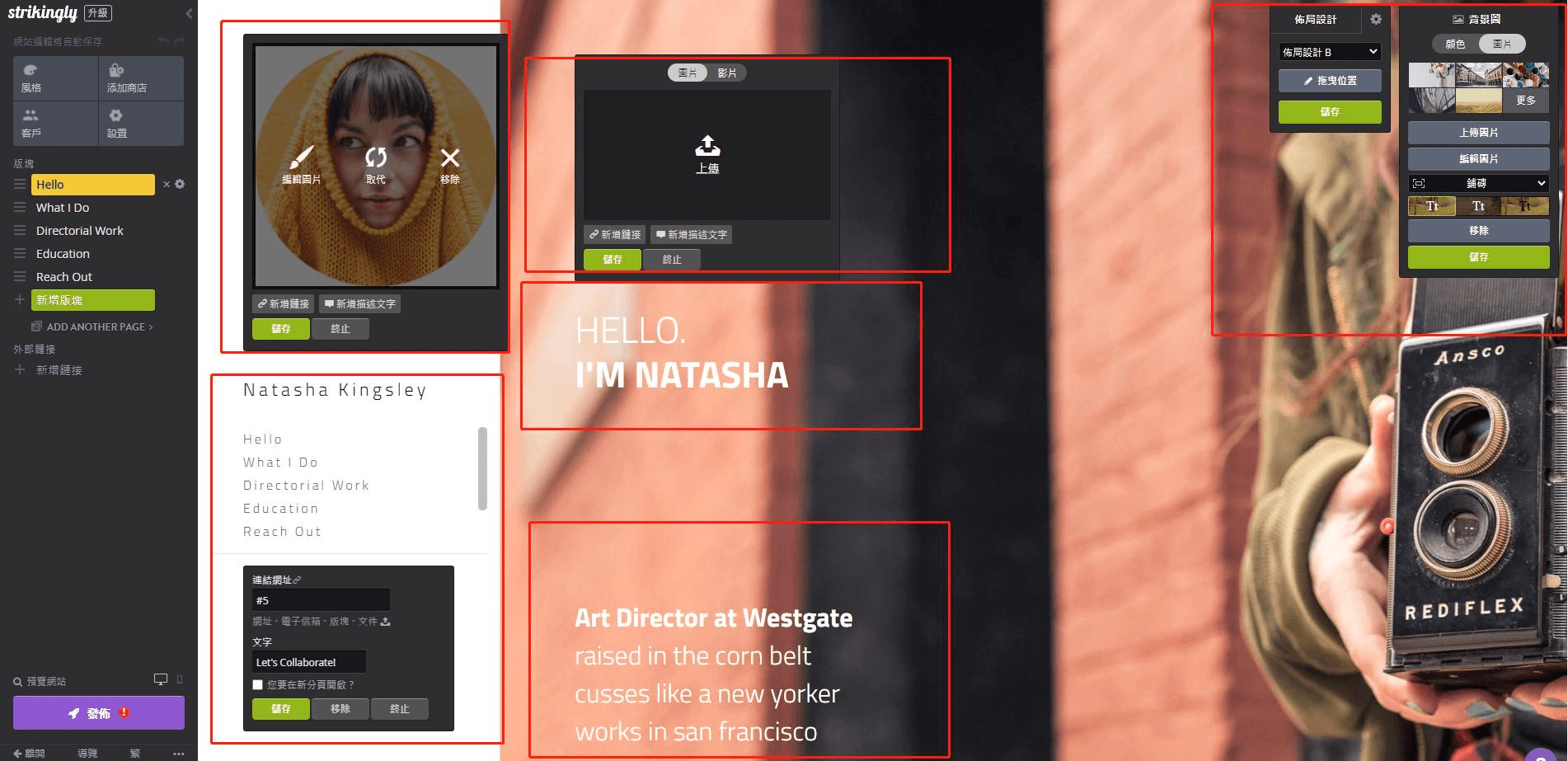Viewport: 1568px width, 761px height.
Task: Check the open-in-new-tab checkbox
Action: 258,684
